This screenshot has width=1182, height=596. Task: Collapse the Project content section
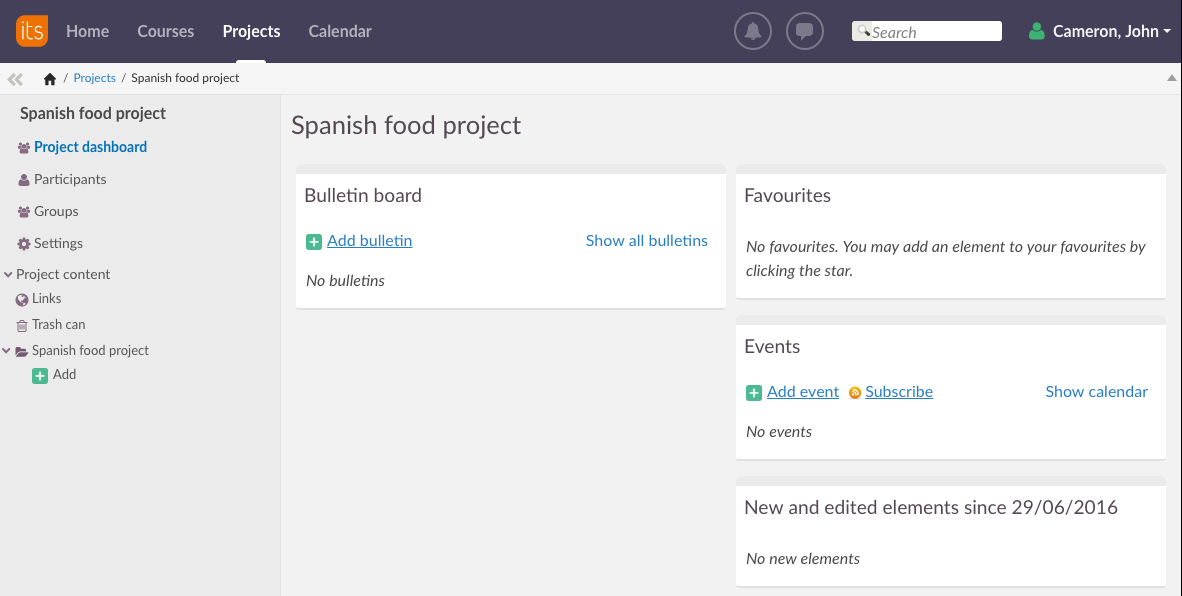[8, 275]
